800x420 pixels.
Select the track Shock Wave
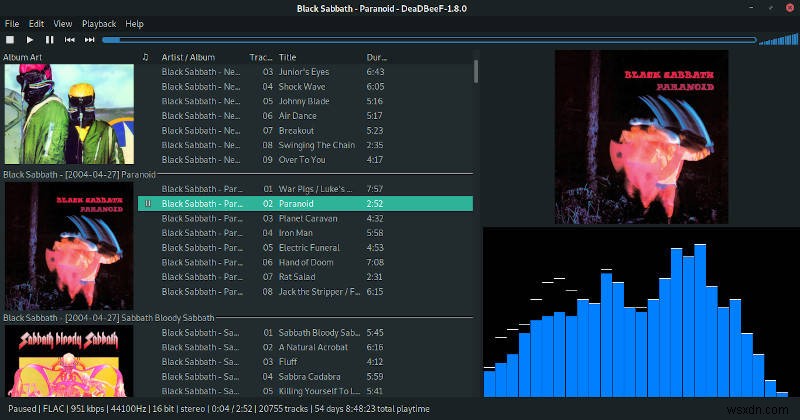[305, 87]
